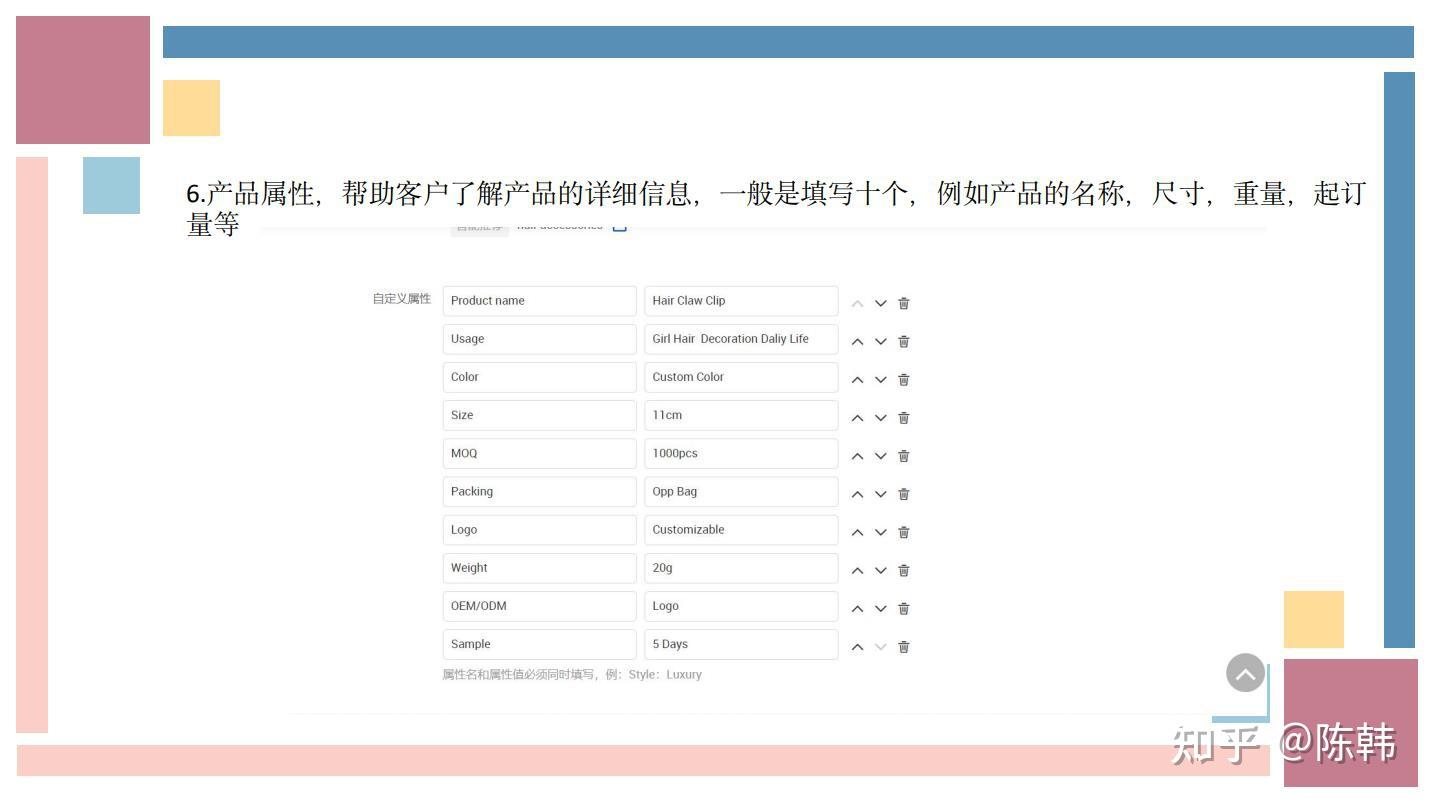Delete the Weight attribute row
1434x803 pixels.
904,570
